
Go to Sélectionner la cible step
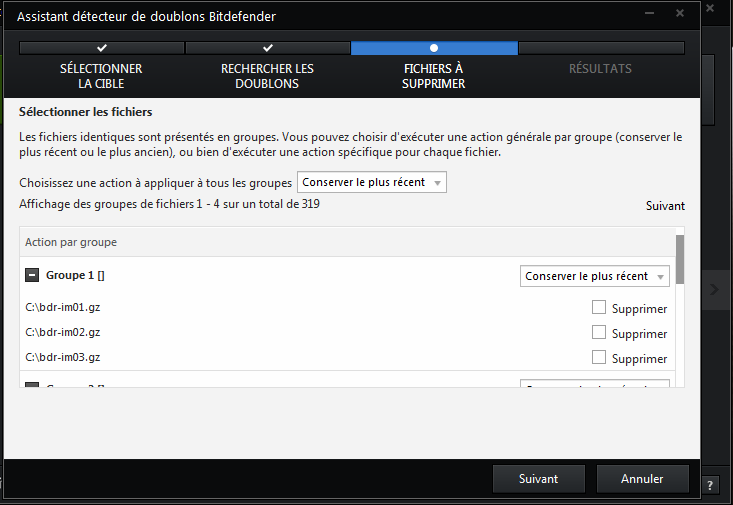(x=101, y=76)
